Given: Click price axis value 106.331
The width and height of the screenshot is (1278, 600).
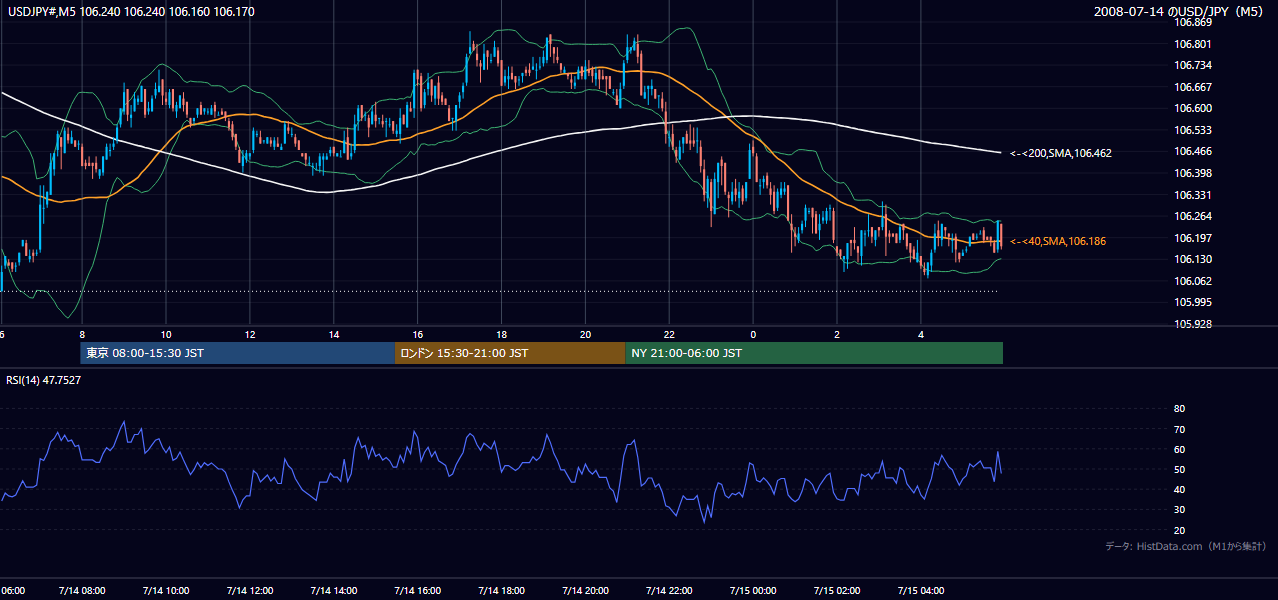Looking at the screenshot, I should click(1194, 195).
